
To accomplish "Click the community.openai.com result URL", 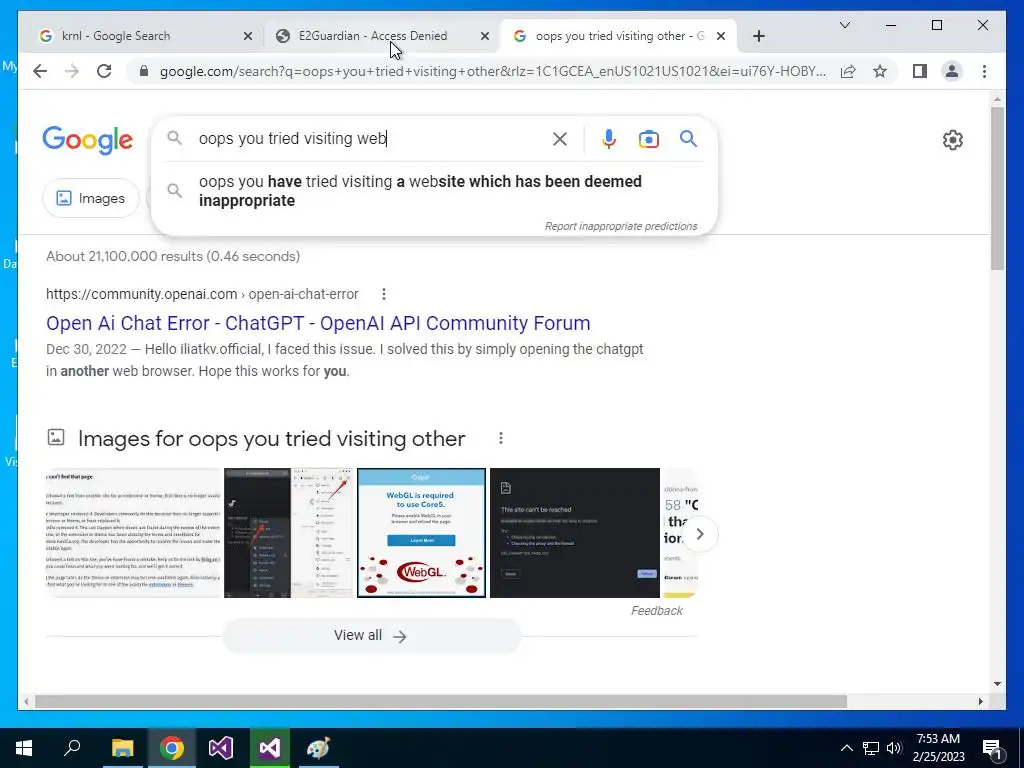I will click(x=202, y=294).
